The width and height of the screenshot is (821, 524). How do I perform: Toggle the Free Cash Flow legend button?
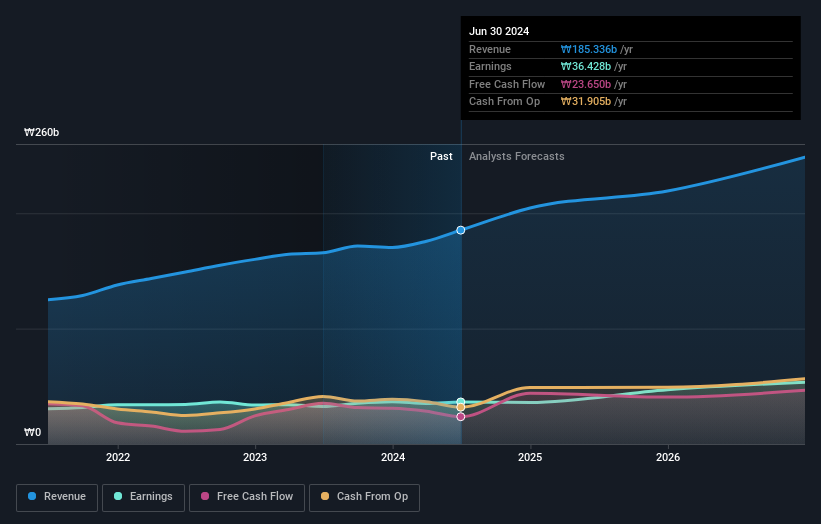247,497
